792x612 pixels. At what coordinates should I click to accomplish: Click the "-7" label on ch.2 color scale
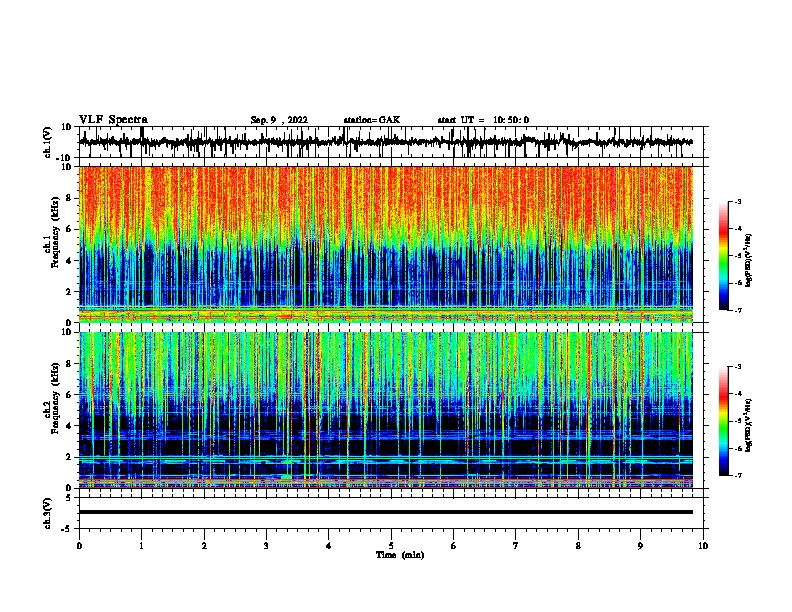(x=738, y=476)
